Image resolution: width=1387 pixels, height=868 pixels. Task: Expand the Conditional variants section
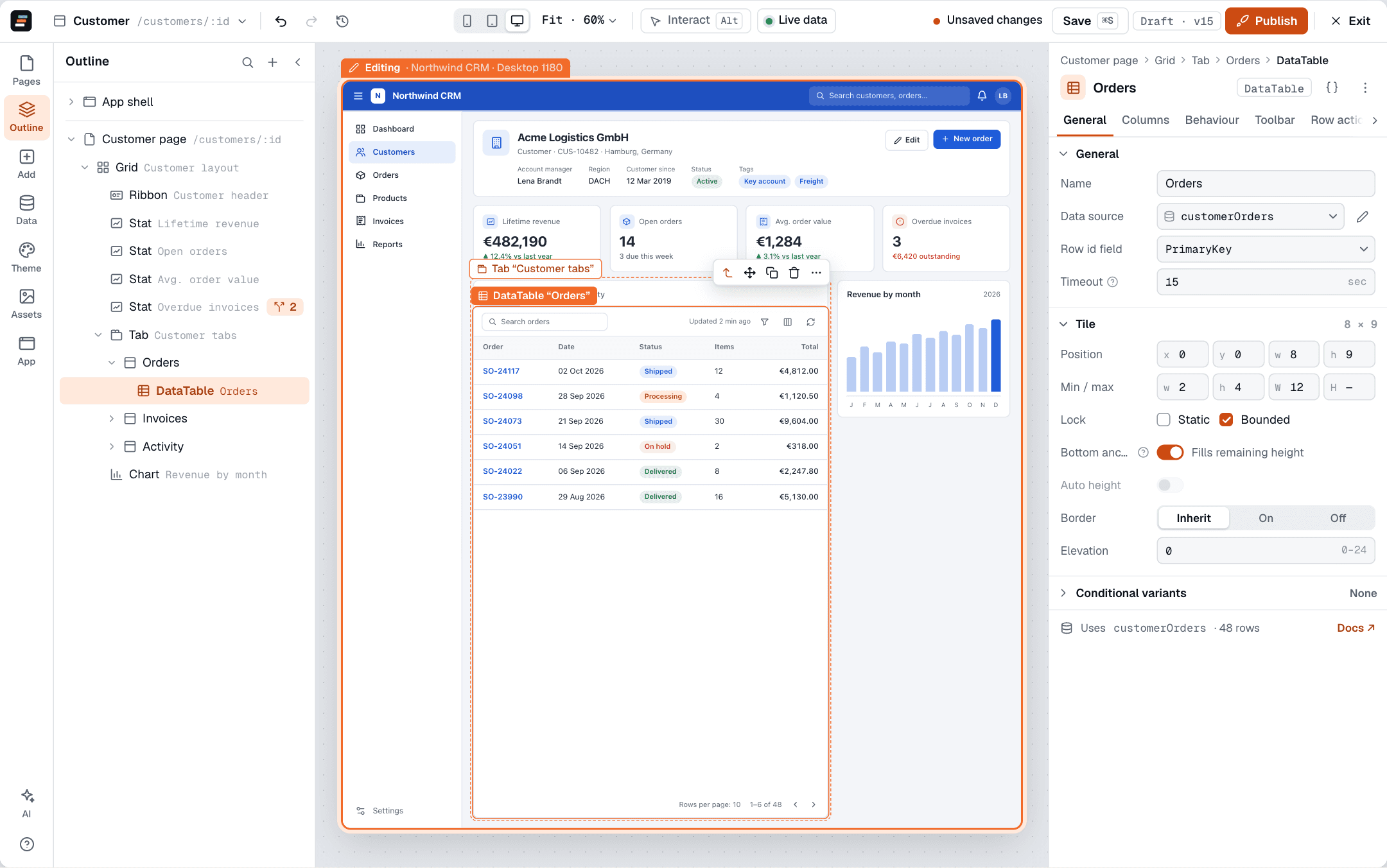1063,593
